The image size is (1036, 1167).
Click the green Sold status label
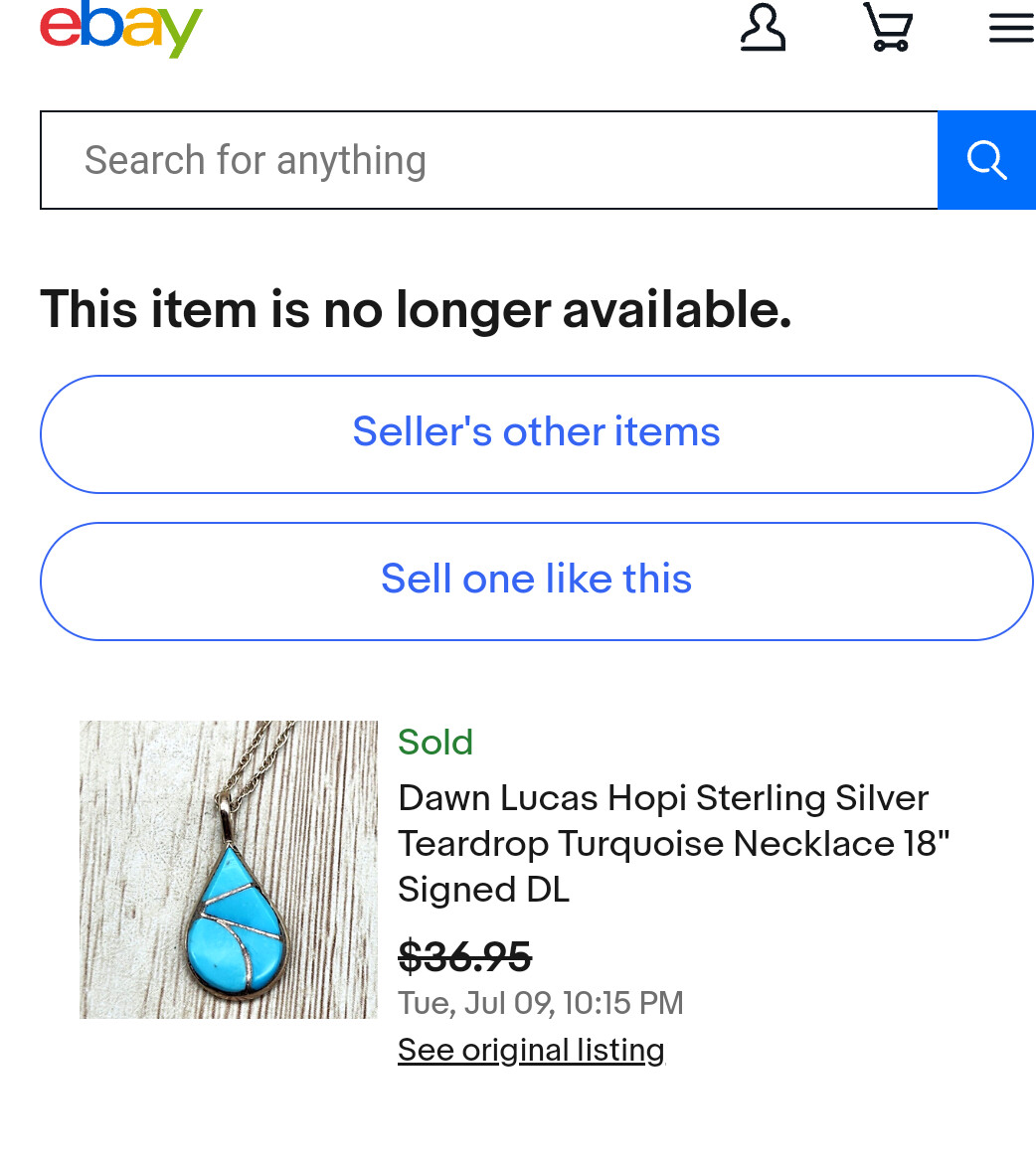tap(435, 742)
